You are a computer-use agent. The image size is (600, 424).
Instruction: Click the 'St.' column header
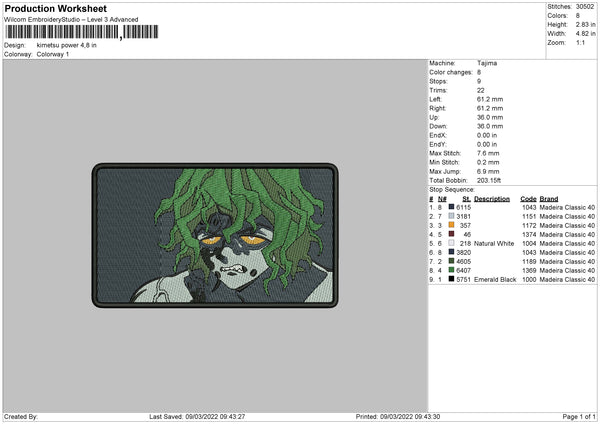click(466, 199)
